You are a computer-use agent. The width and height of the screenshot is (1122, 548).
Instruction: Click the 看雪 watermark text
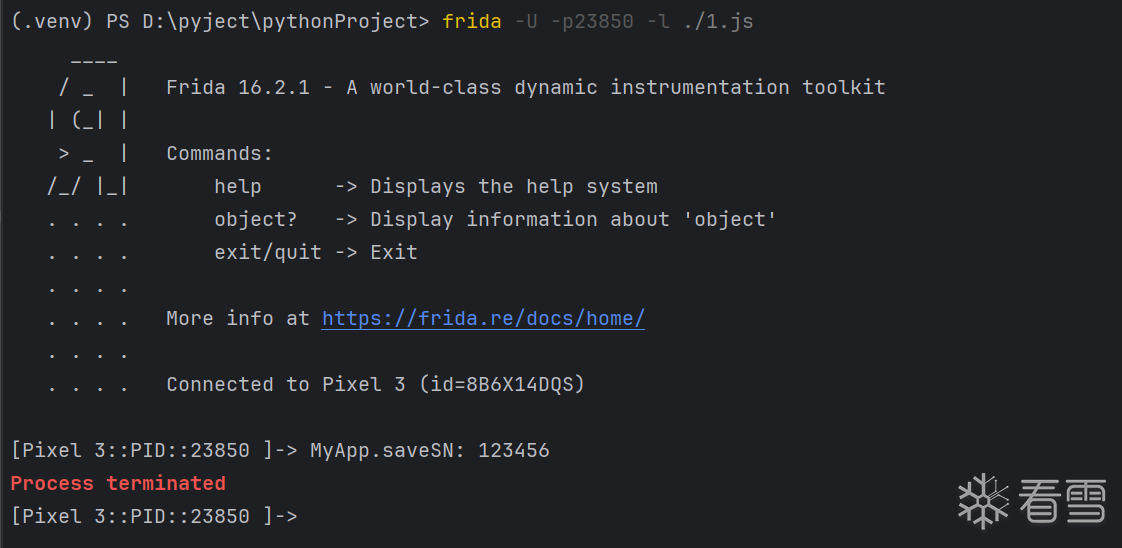(x=1063, y=500)
